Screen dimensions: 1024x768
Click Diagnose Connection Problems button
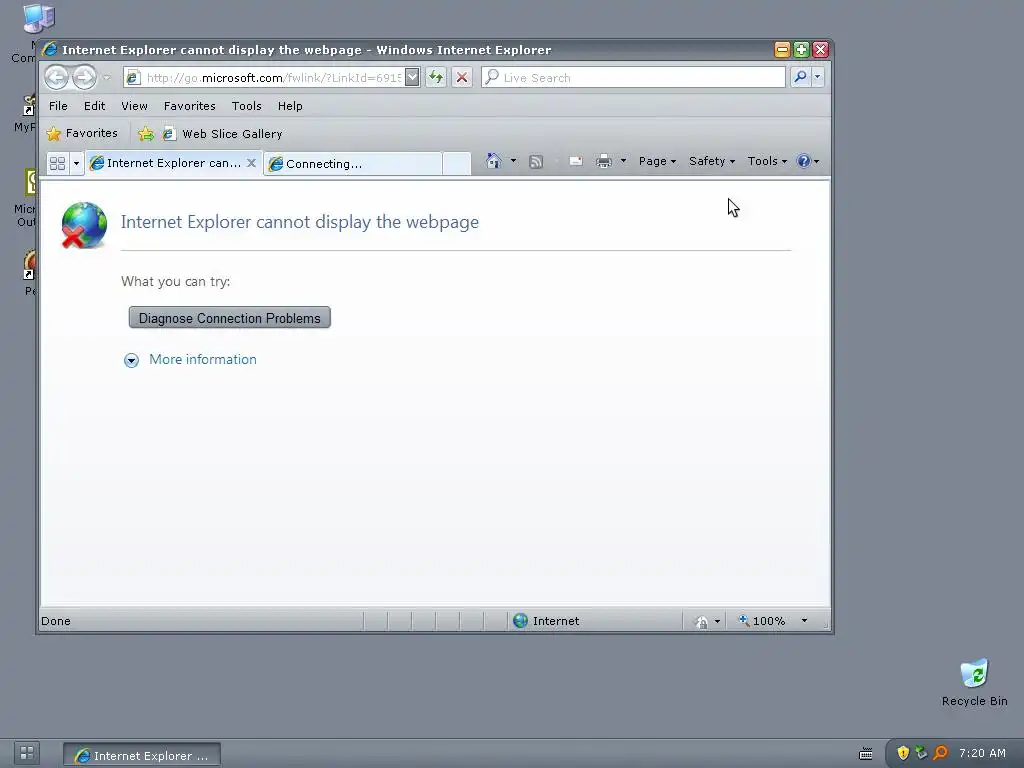[229, 318]
